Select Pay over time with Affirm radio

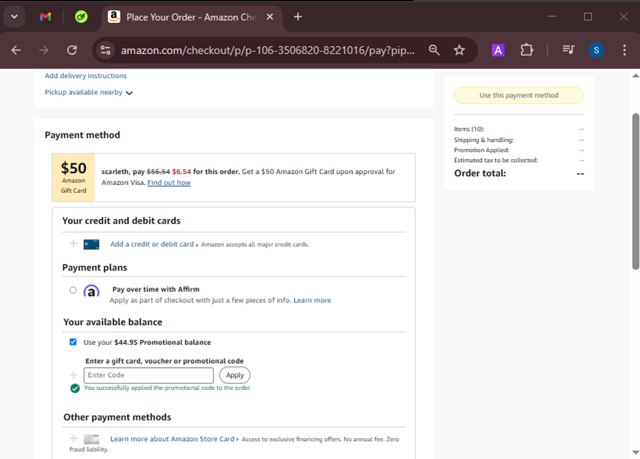(x=73, y=290)
